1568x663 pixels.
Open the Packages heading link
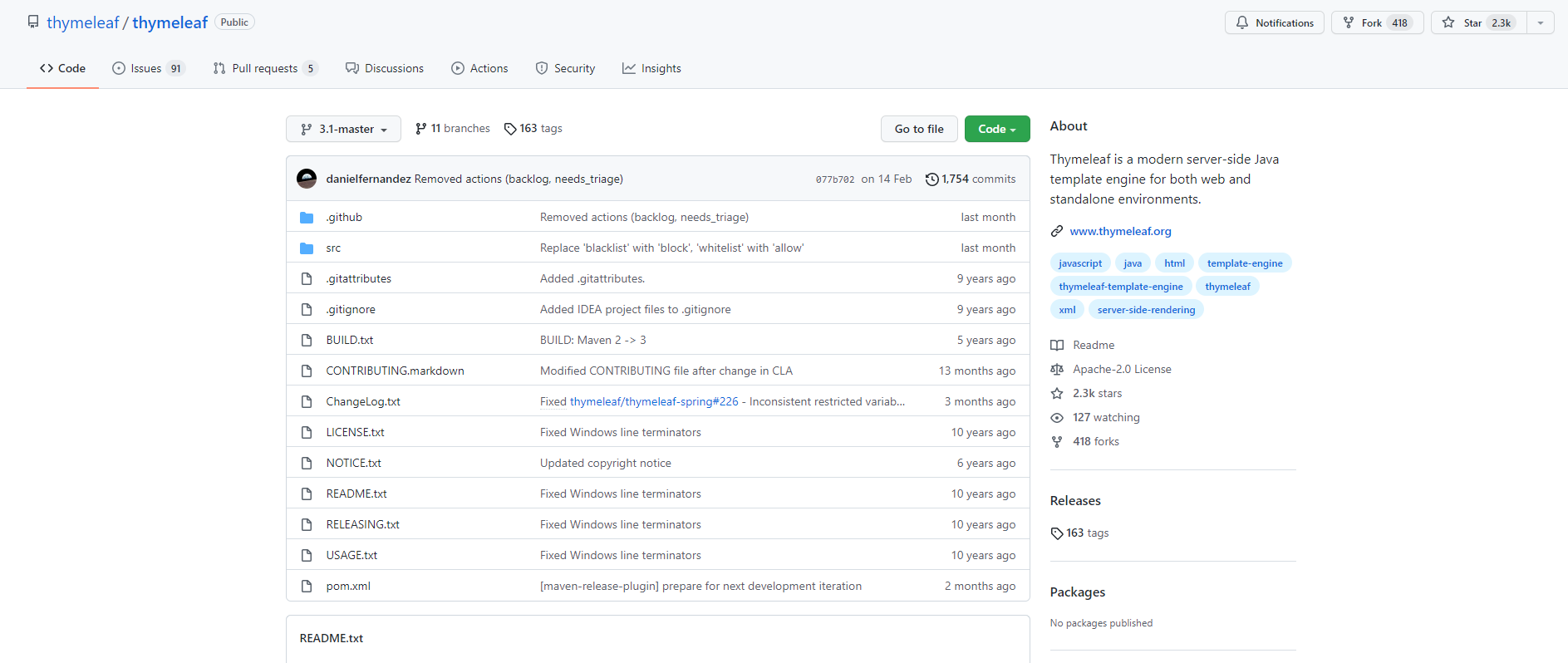click(1078, 592)
